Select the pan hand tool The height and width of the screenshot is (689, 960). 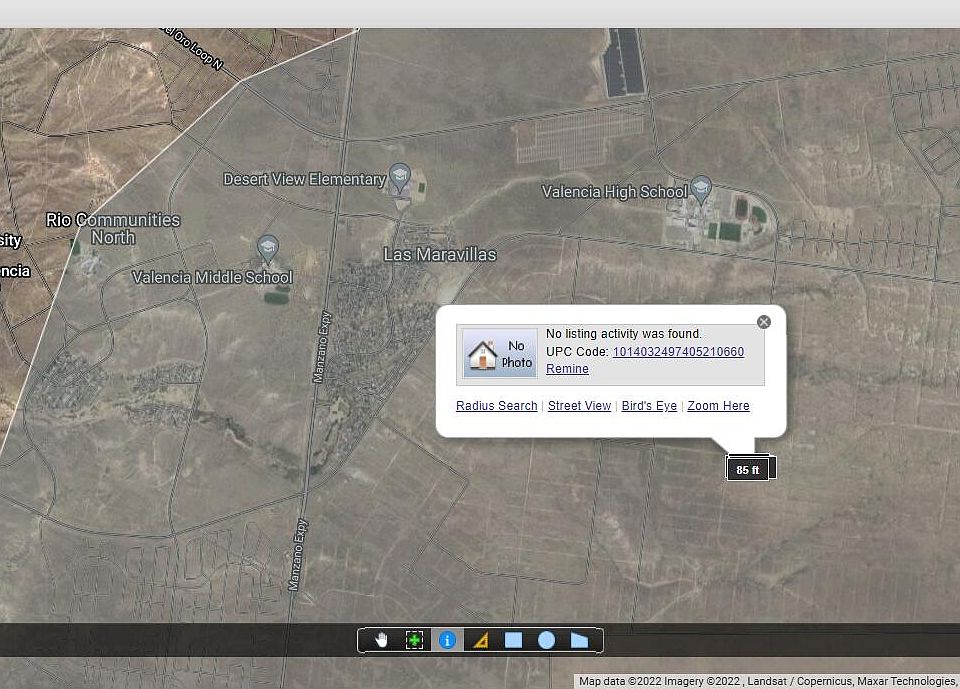click(381, 640)
